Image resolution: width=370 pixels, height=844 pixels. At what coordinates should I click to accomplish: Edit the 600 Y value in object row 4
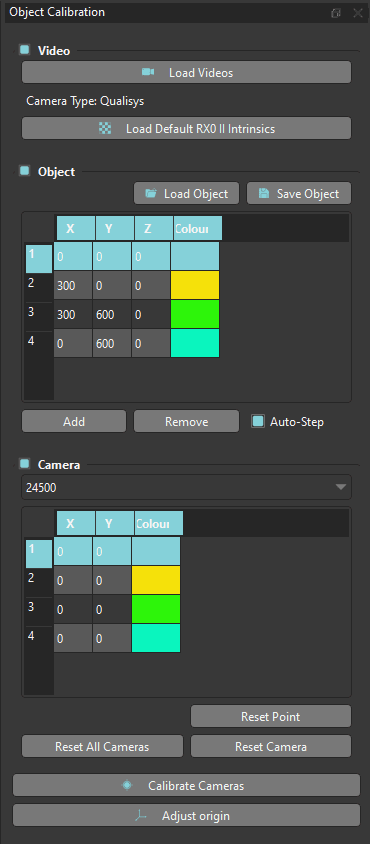(x=112, y=343)
